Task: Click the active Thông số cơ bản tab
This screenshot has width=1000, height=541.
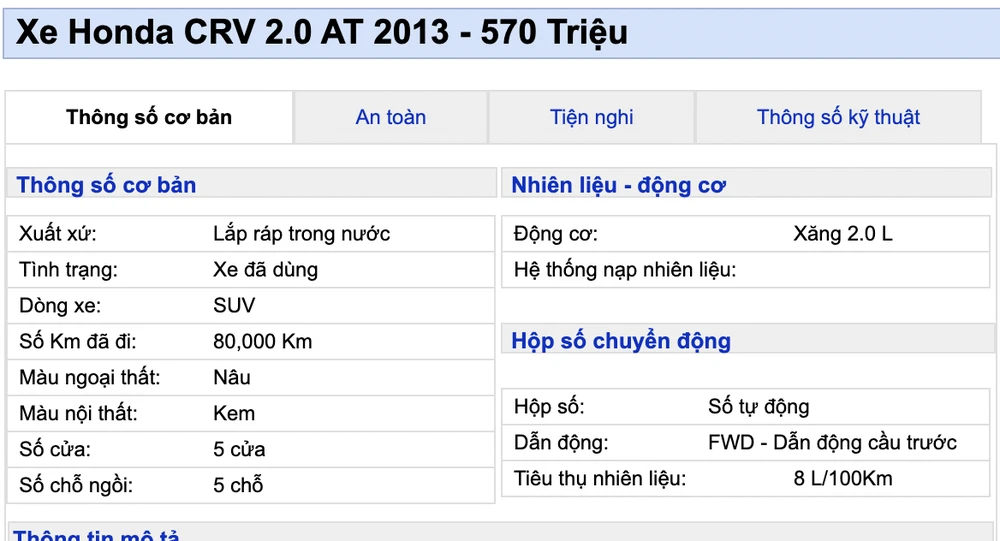Action: click(x=149, y=117)
